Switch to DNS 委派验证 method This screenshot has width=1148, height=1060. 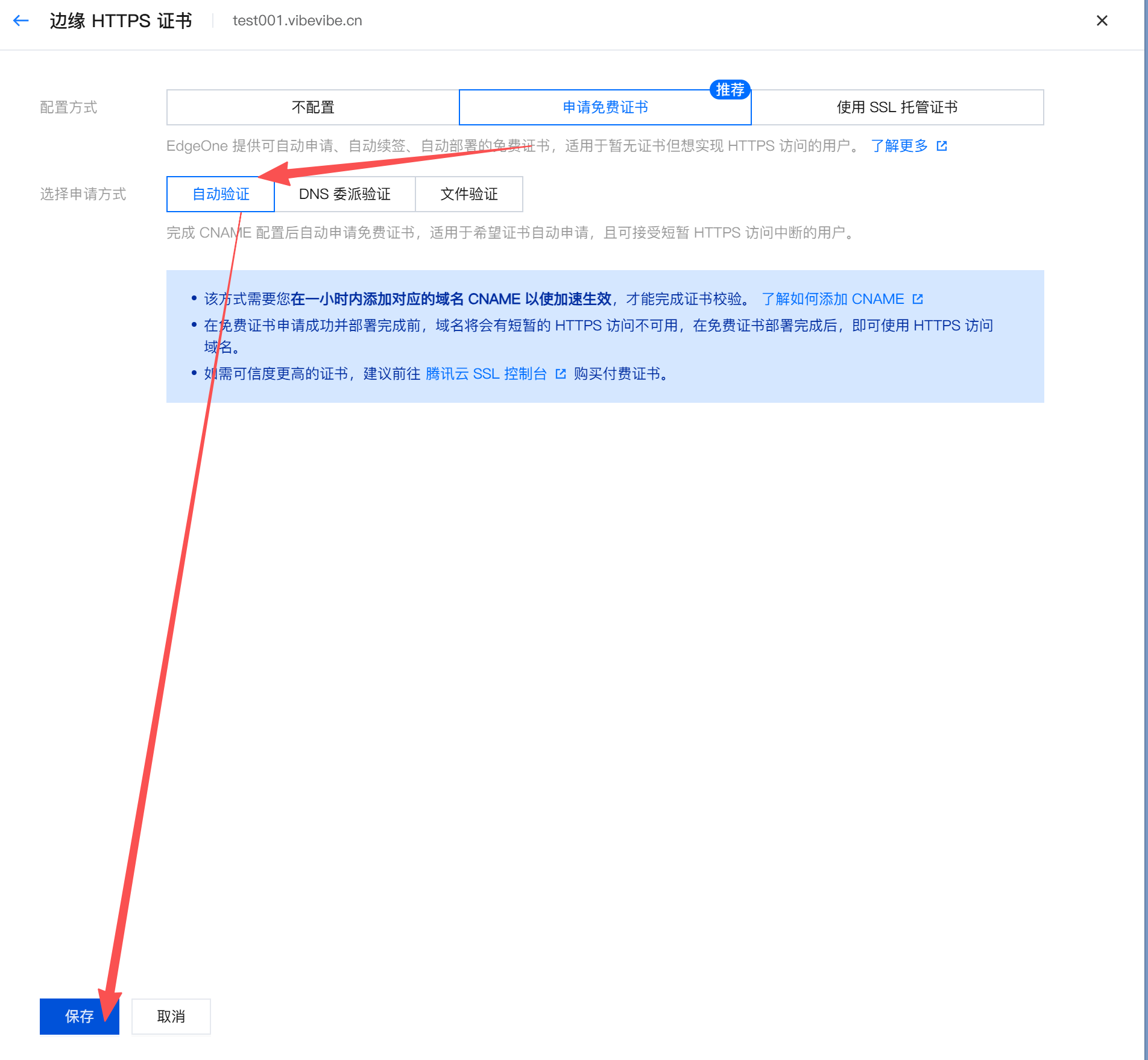(345, 194)
